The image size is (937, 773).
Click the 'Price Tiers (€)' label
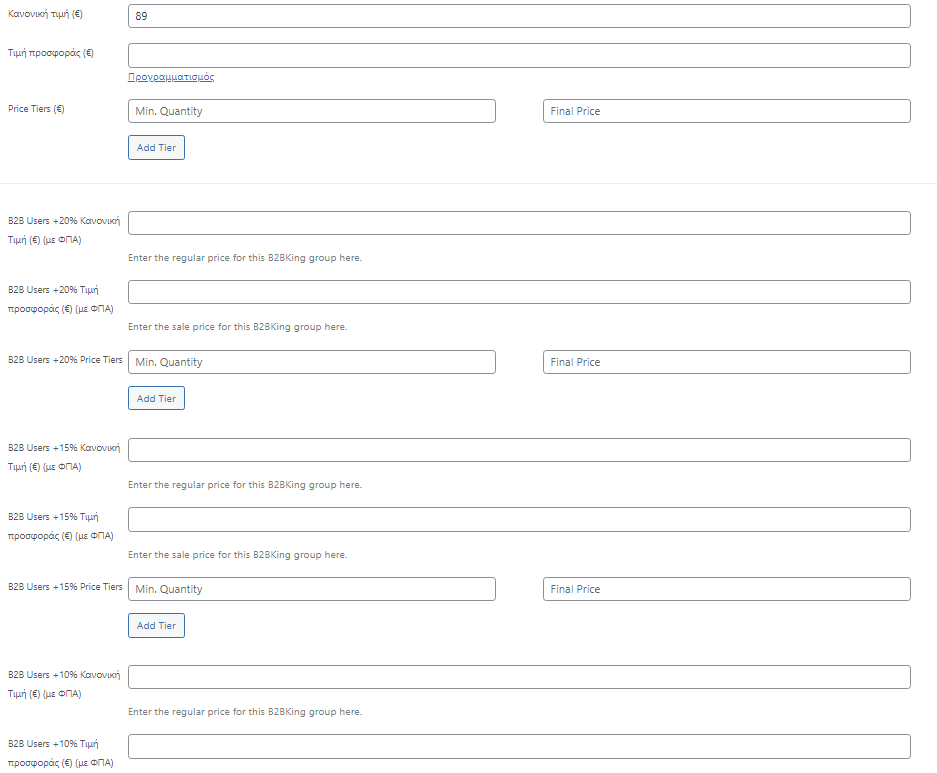[x=36, y=109]
